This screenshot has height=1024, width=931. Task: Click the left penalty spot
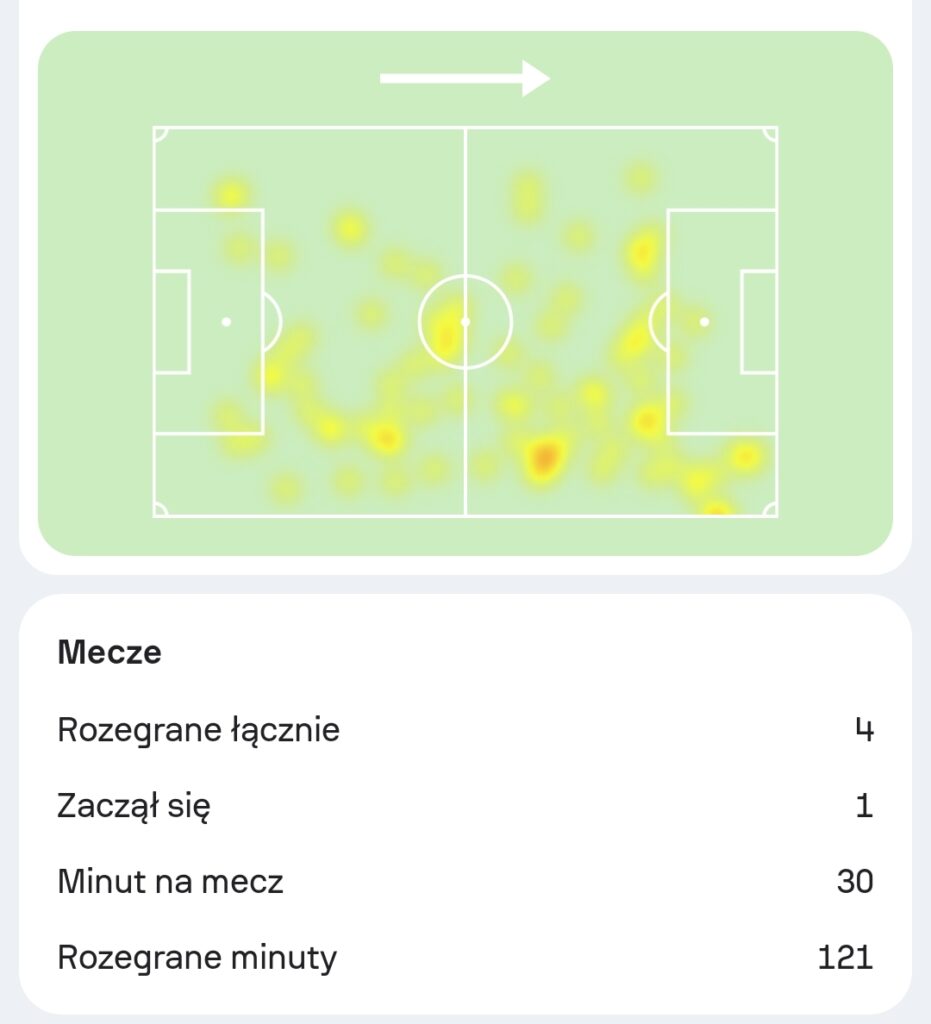point(226,322)
